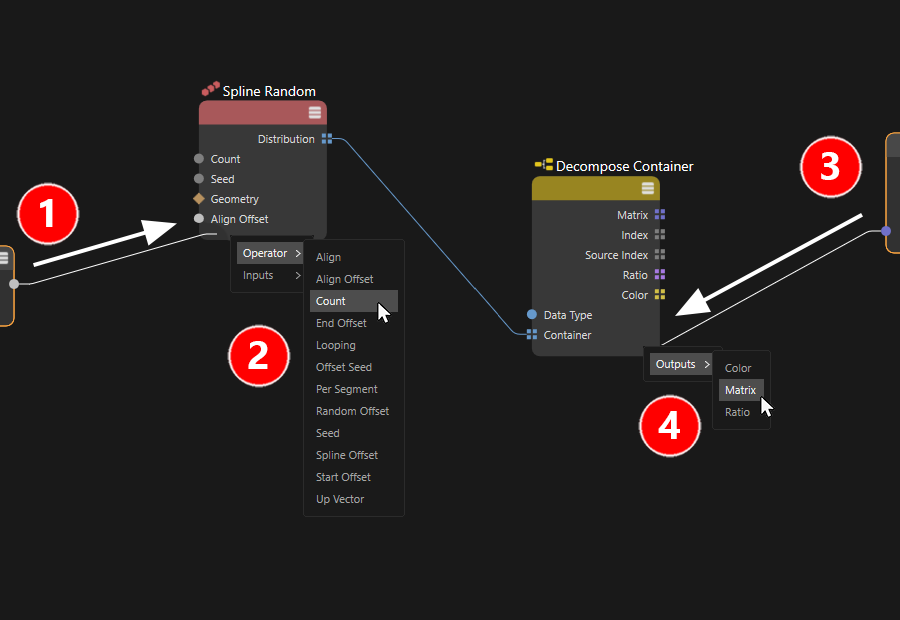Select Seed from the Operator submenu

click(354, 433)
